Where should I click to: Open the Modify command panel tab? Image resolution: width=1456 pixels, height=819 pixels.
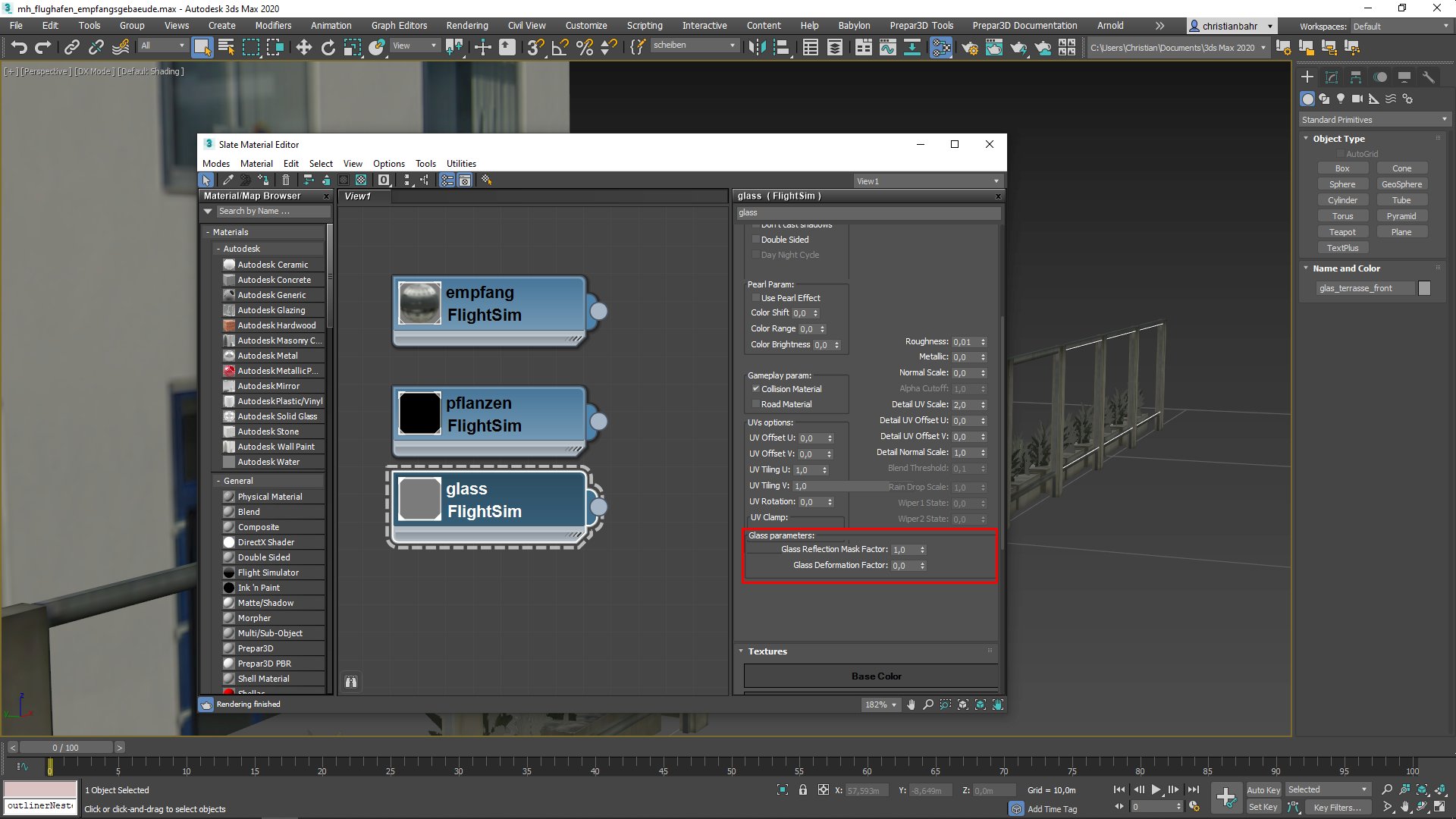(x=1332, y=77)
